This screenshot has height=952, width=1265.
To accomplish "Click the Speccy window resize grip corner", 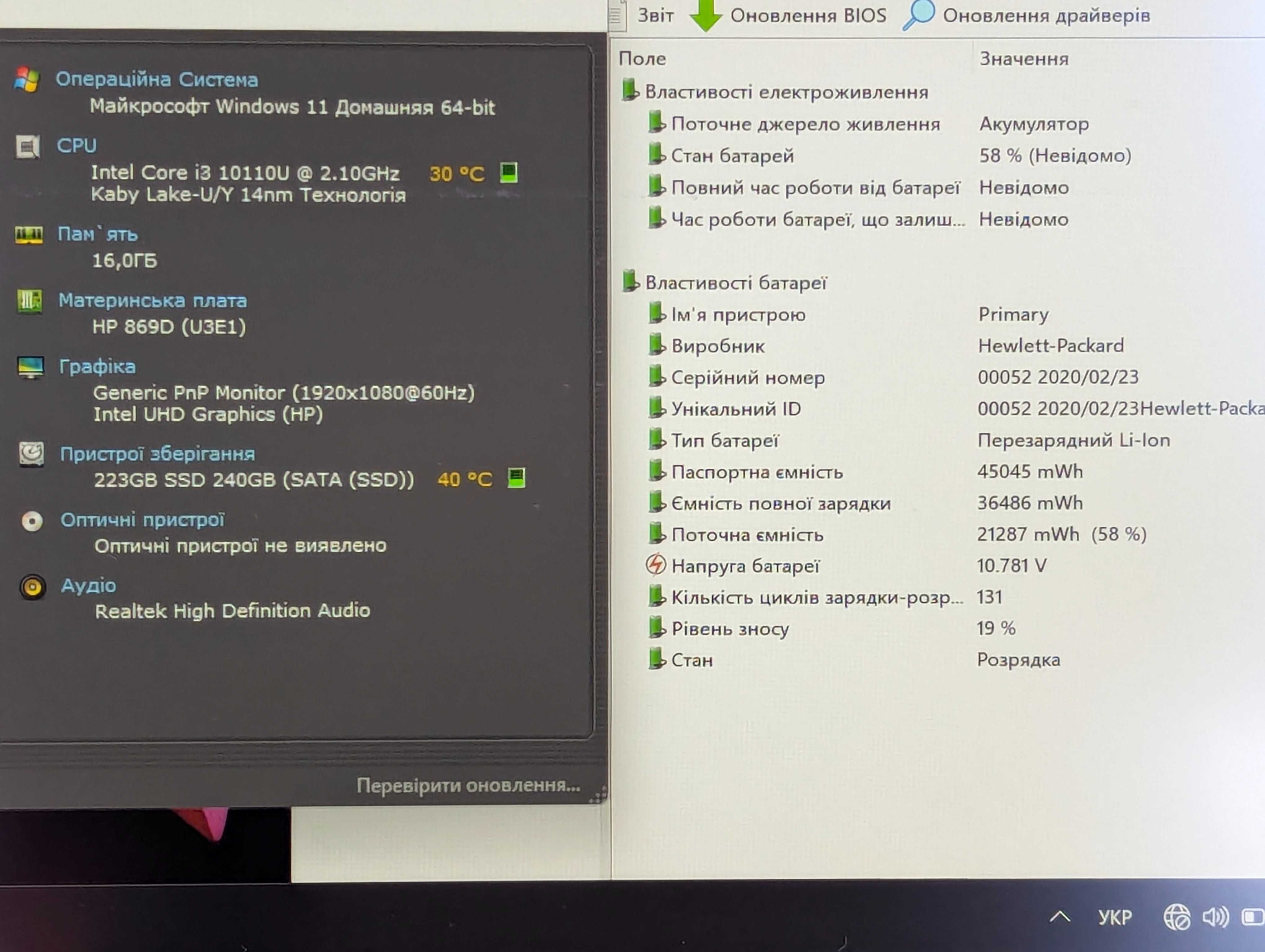I will [598, 795].
